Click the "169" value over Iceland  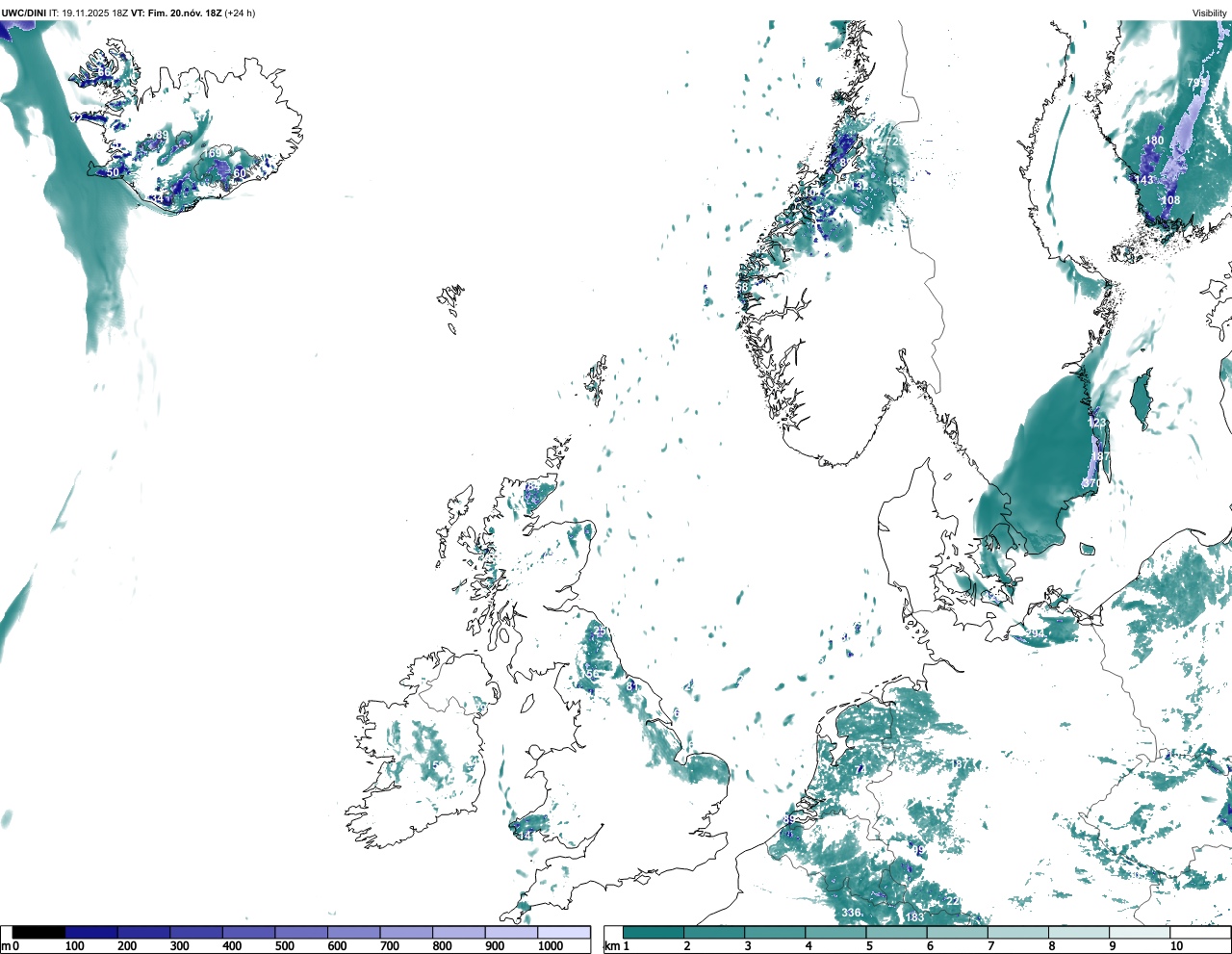[212, 153]
